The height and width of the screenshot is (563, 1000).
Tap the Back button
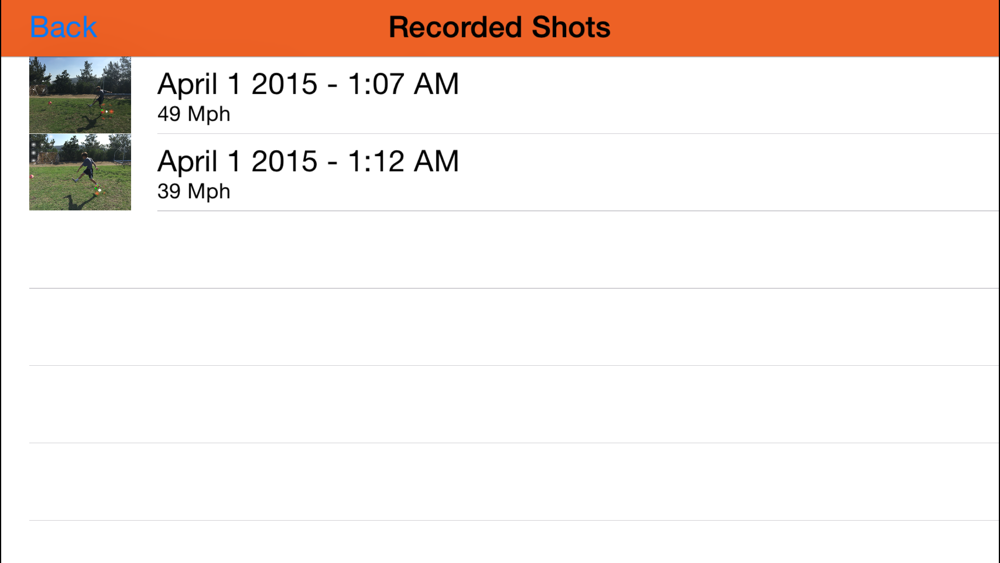point(63,27)
